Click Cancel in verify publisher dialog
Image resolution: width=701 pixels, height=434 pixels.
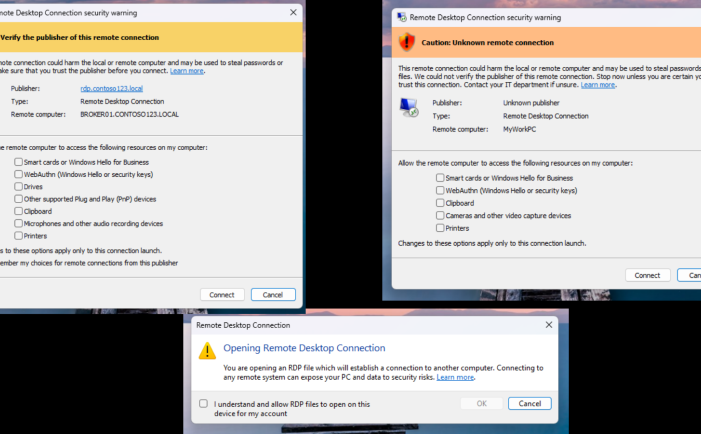pyautogui.click(x=273, y=295)
